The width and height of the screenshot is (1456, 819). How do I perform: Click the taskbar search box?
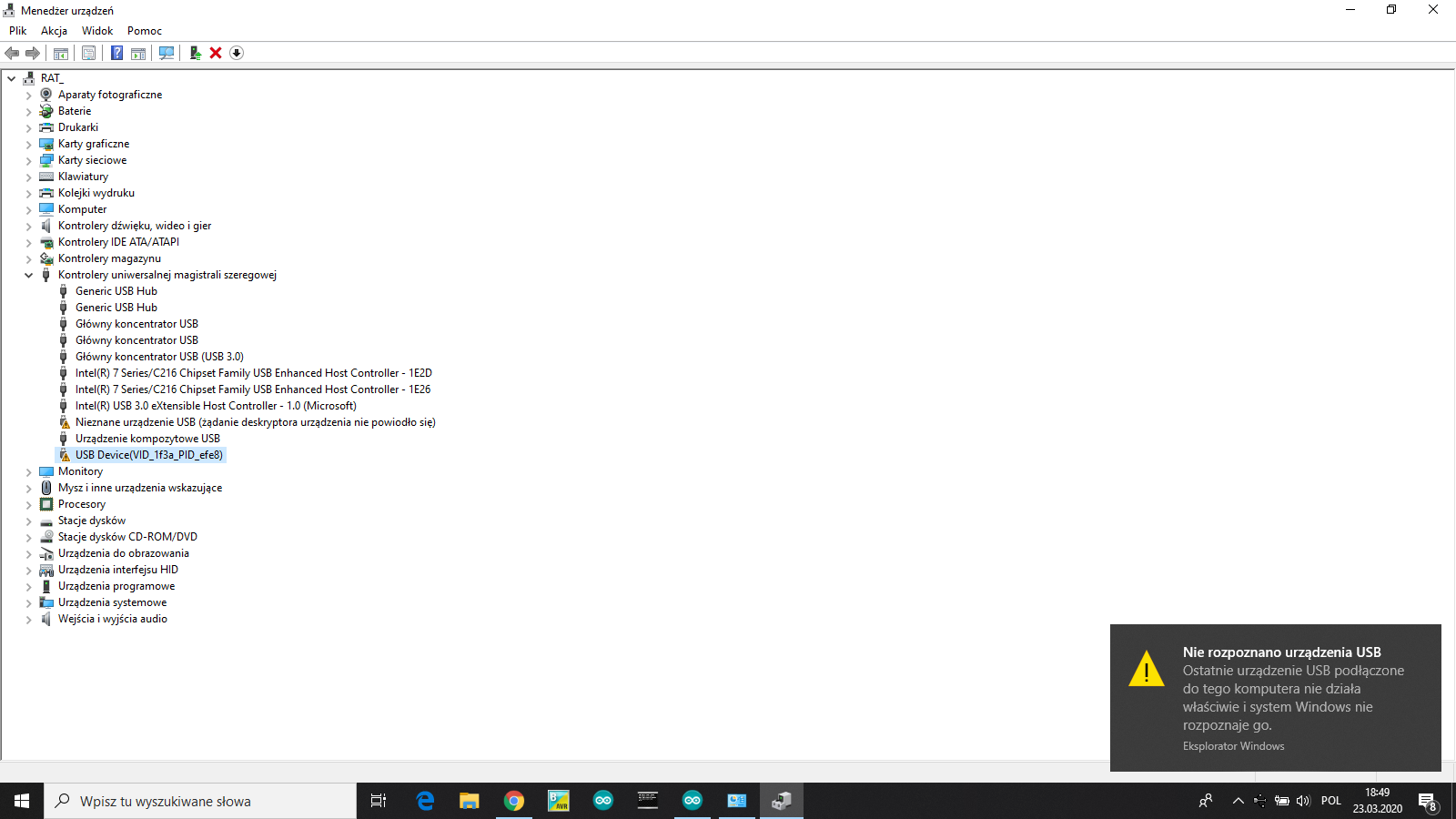pos(200,801)
